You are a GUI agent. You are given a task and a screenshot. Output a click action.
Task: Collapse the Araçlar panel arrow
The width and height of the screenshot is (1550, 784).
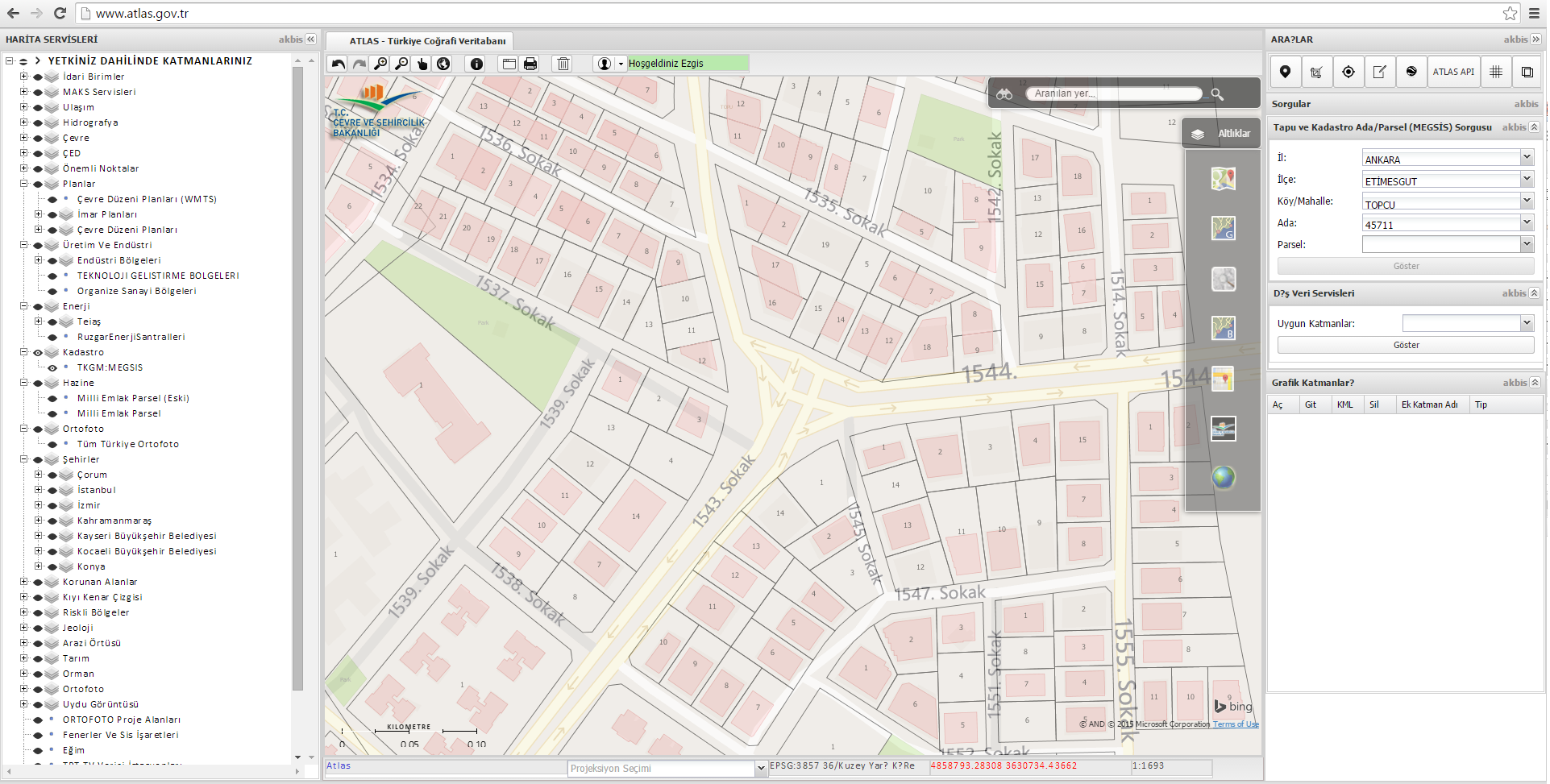point(1535,39)
